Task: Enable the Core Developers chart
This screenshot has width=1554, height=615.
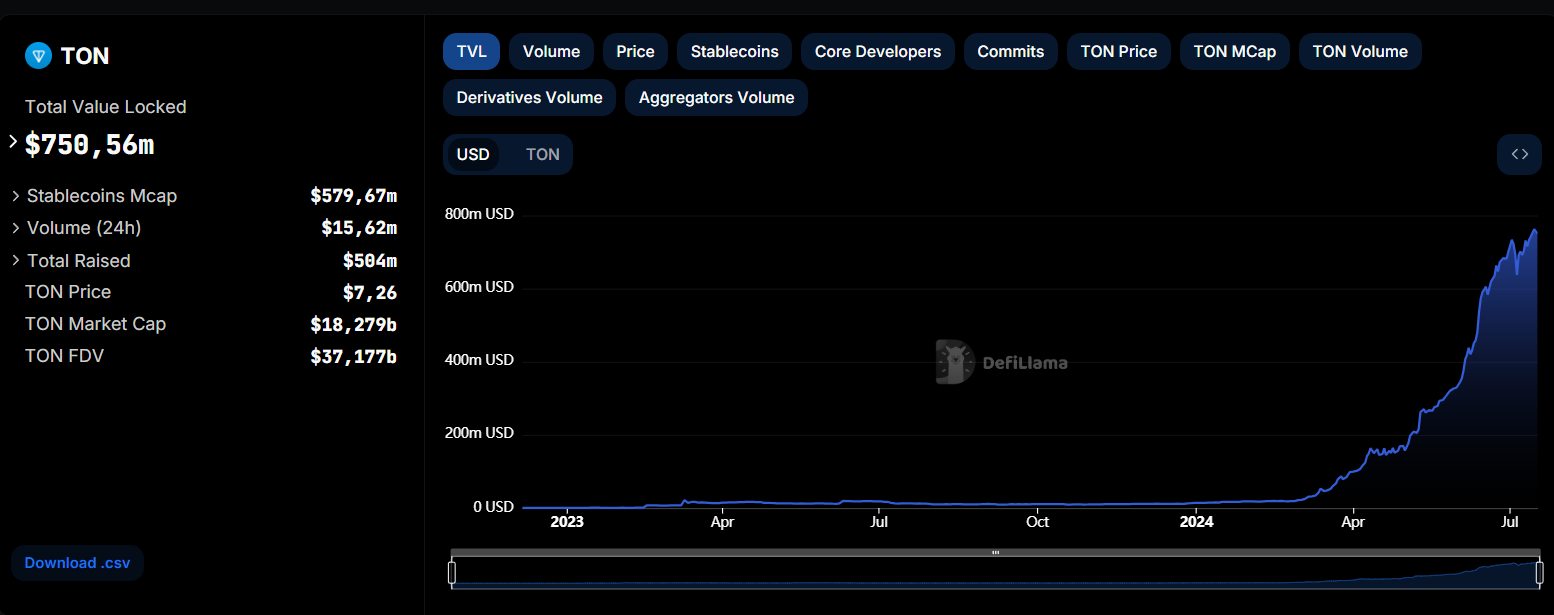Action: pos(877,52)
